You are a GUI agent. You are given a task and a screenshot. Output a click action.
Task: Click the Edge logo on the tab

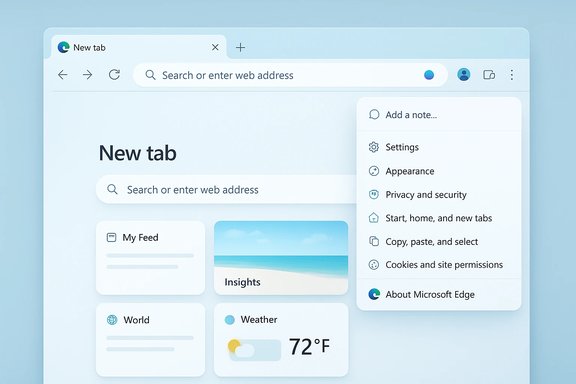64,47
